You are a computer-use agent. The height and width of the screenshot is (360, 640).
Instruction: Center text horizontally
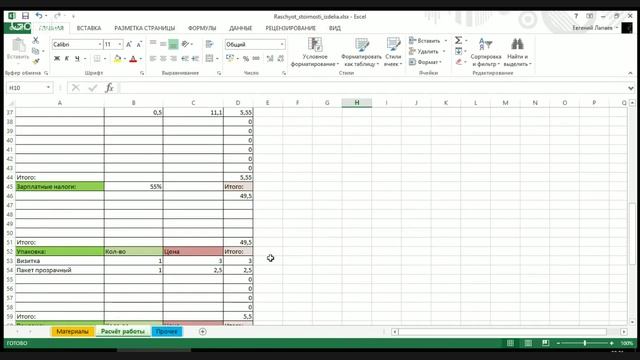pyautogui.click(x=163, y=59)
